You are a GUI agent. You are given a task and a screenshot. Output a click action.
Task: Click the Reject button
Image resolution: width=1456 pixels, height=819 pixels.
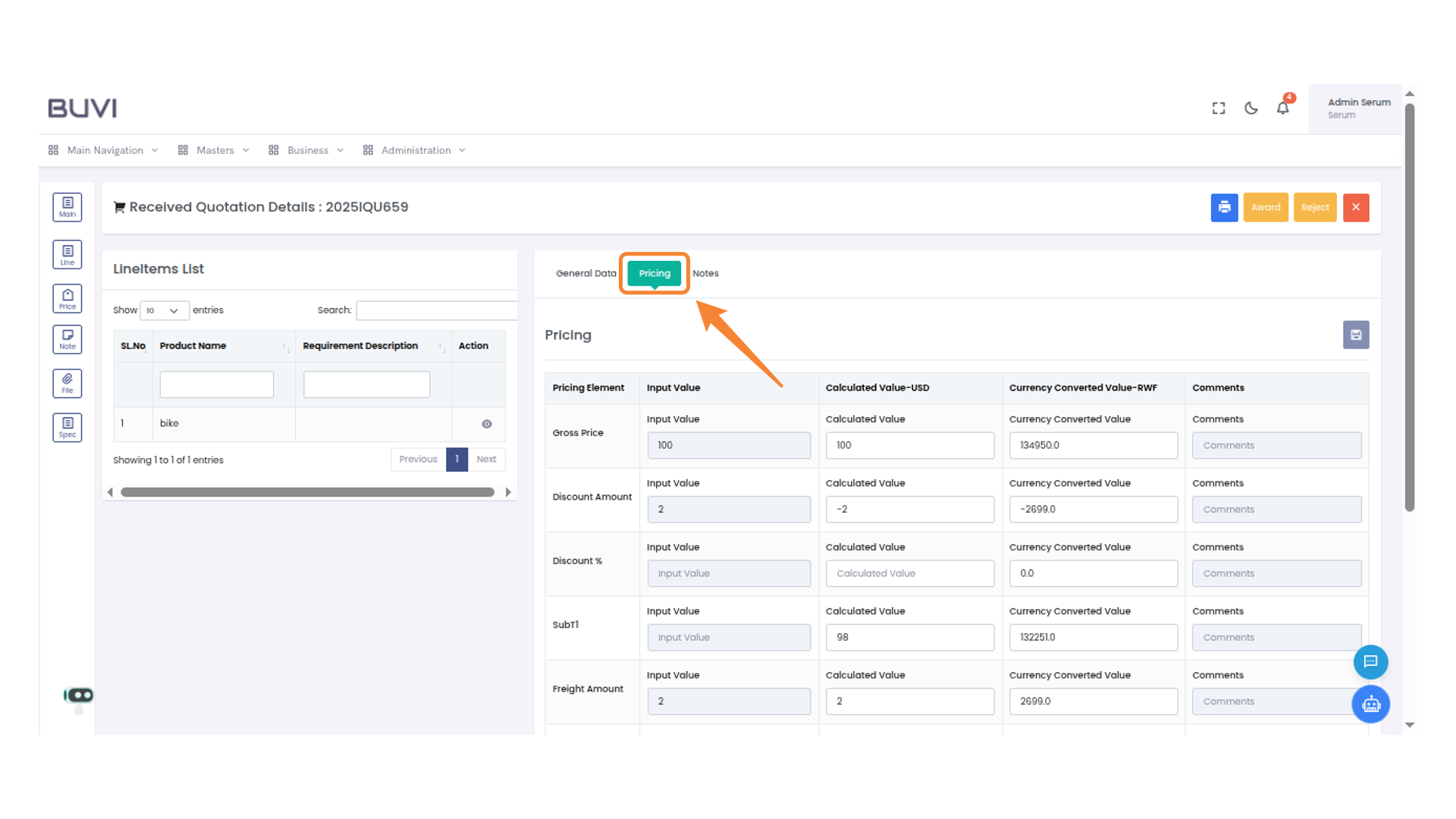point(1314,207)
